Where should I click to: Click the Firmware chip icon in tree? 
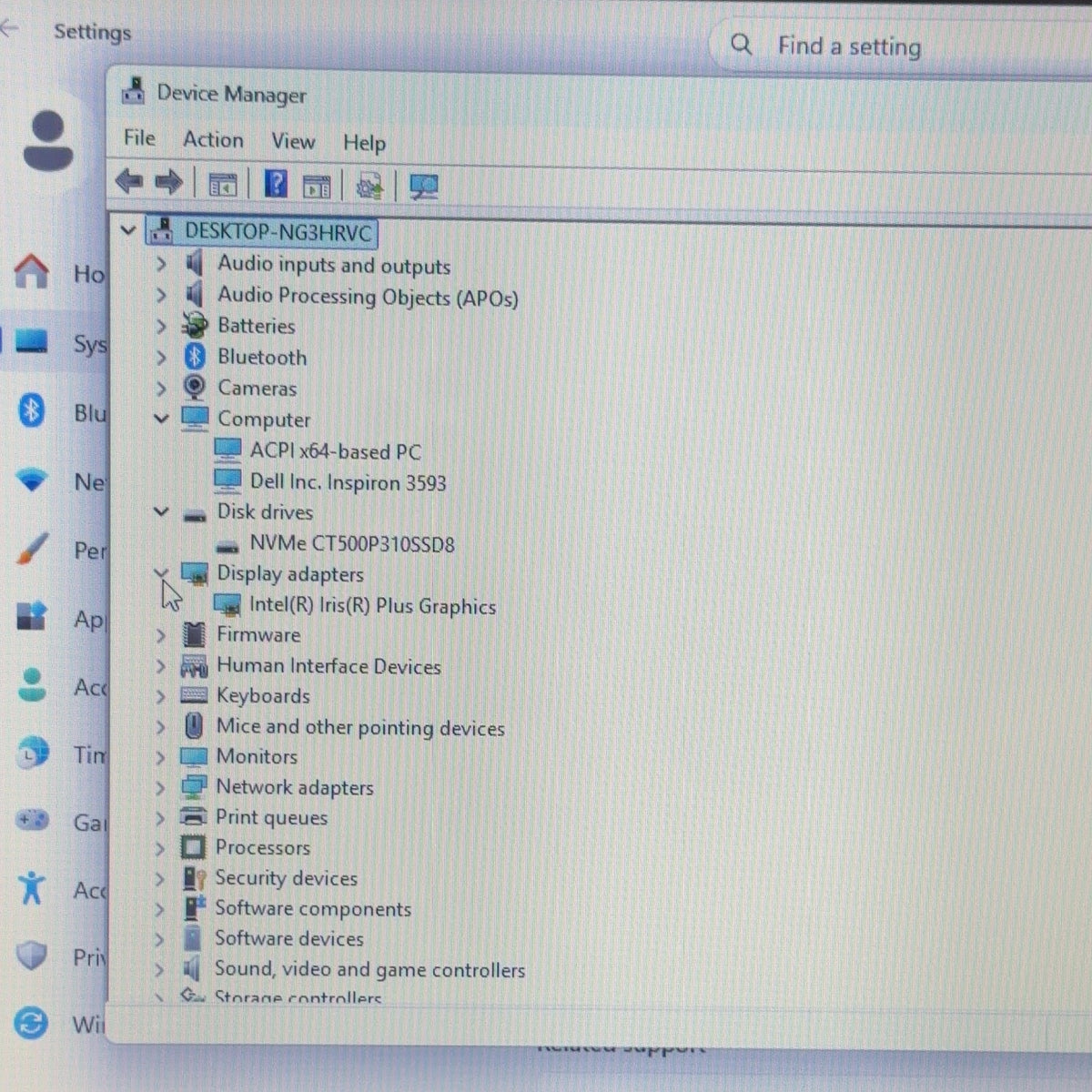tap(194, 634)
